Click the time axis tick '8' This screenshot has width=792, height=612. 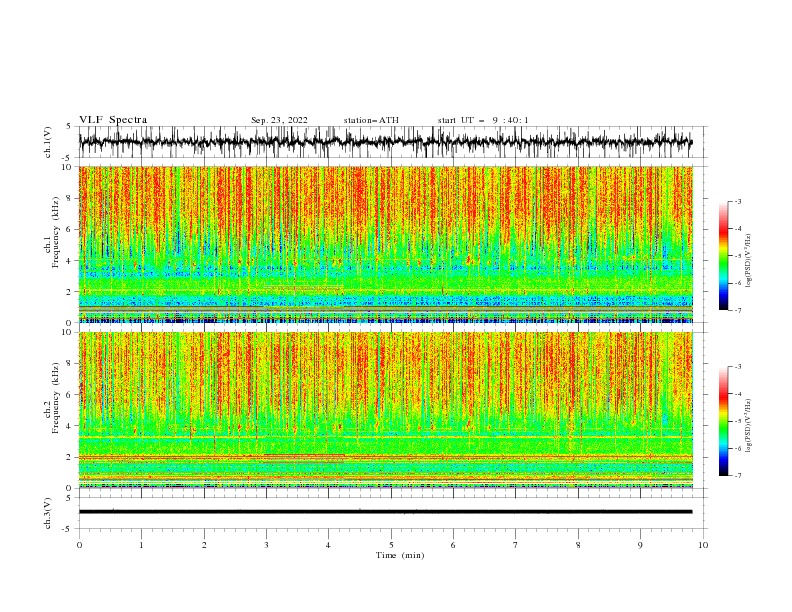click(578, 545)
